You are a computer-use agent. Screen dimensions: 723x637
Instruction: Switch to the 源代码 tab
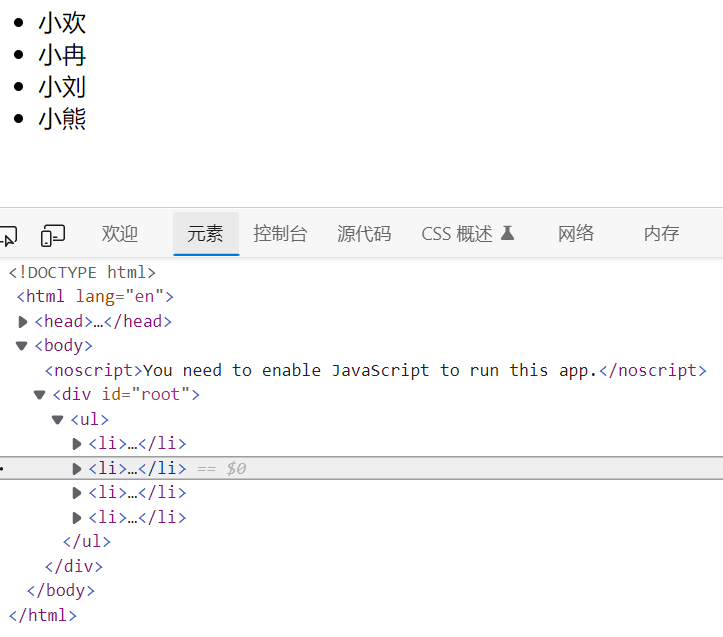pos(364,234)
